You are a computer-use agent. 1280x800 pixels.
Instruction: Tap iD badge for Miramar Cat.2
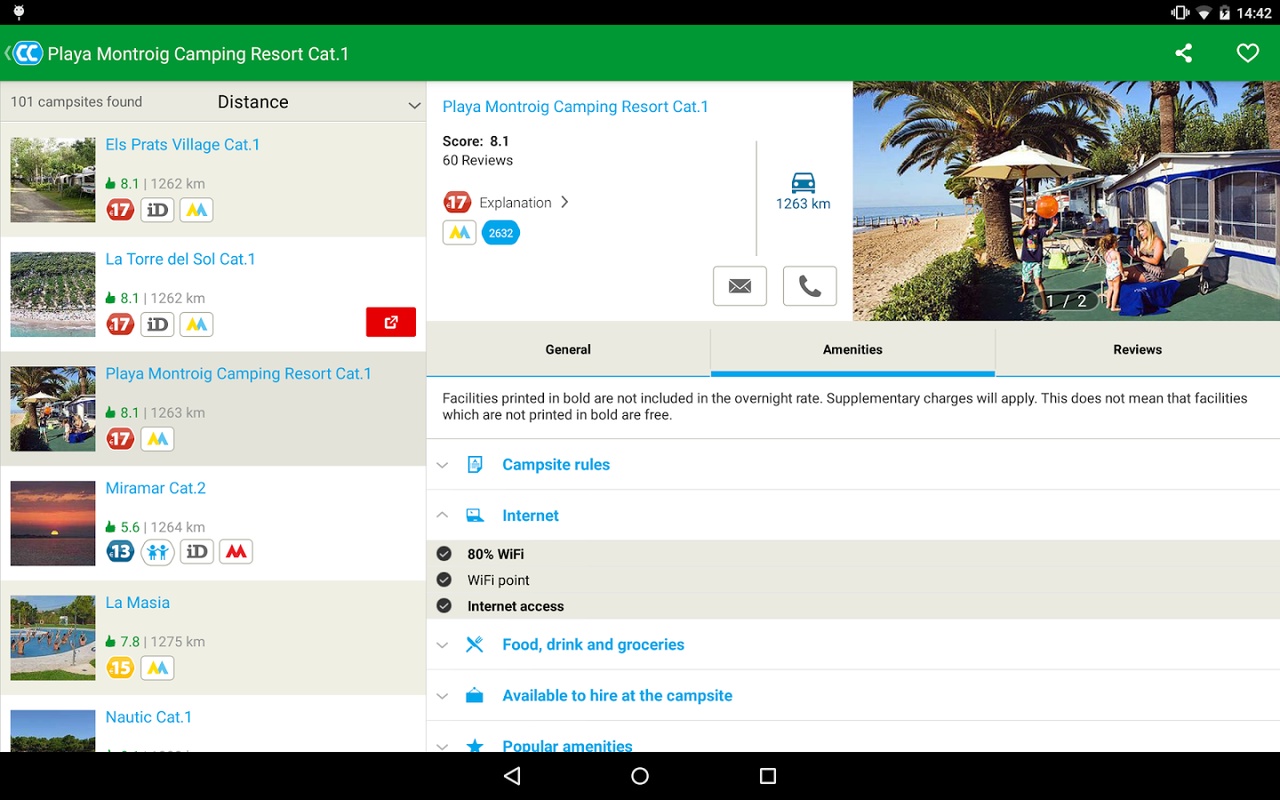click(x=197, y=551)
